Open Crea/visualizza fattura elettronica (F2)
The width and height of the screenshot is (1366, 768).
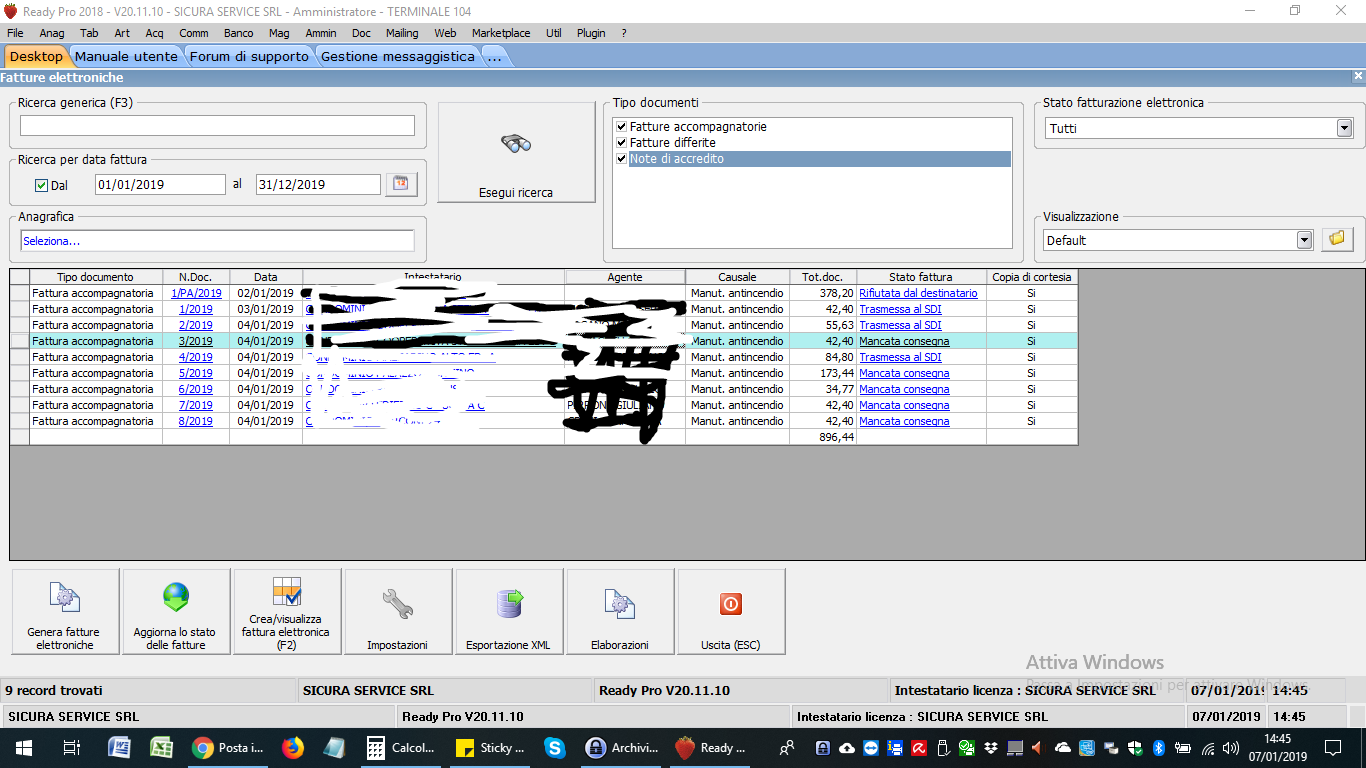(286, 611)
